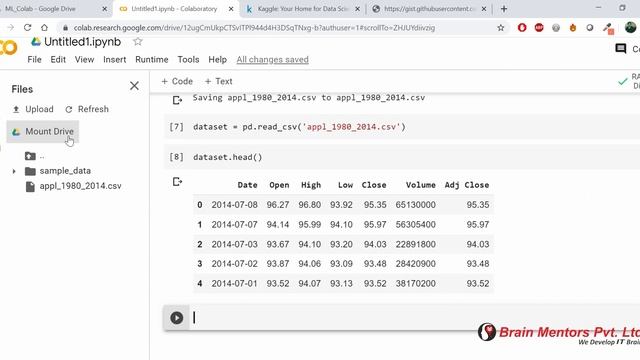Click the Upload files button

pyautogui.click(x=33, y=109)
